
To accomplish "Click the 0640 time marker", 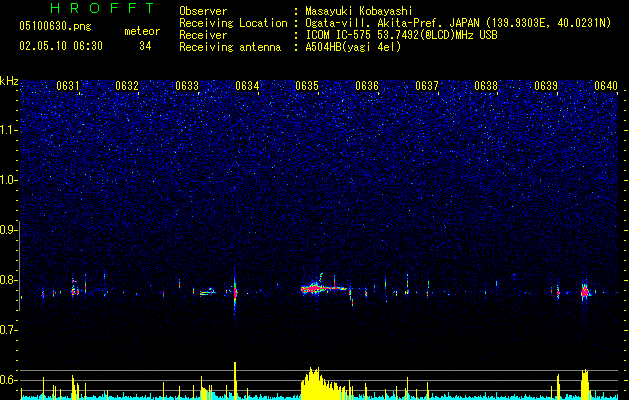I will 606,85.
